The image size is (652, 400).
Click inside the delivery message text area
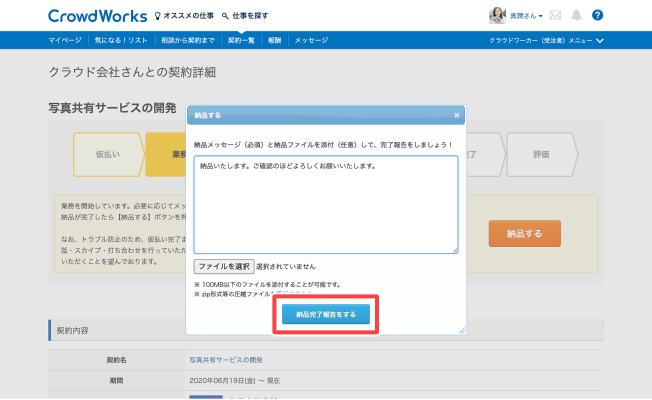pyautogui.click(x=325, y=205)
